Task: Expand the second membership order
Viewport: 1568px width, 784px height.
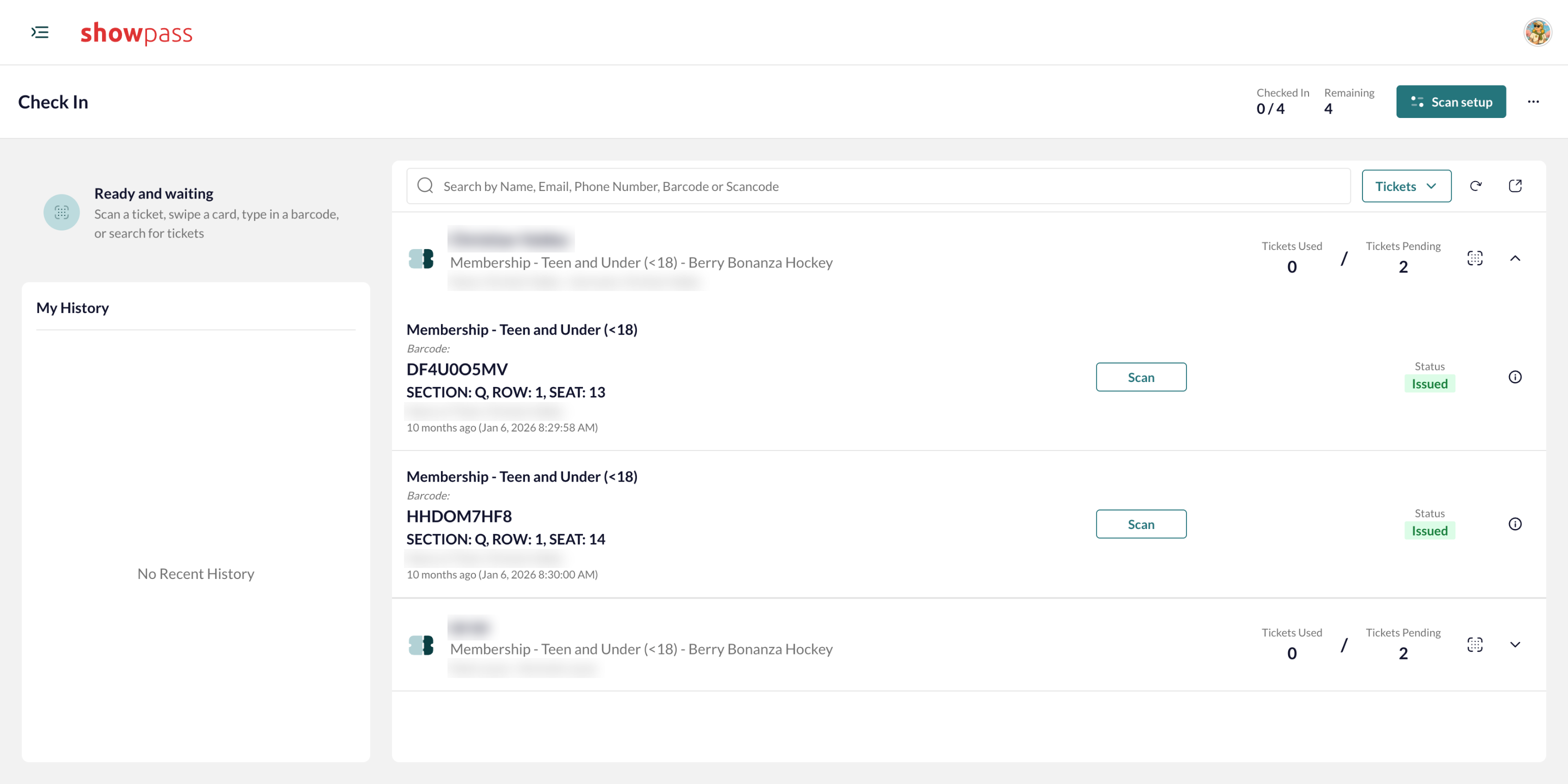Action: (1515, 644)
